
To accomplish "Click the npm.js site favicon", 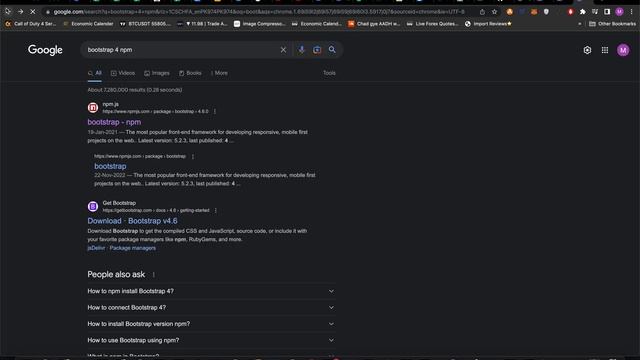I will [93, 108].
